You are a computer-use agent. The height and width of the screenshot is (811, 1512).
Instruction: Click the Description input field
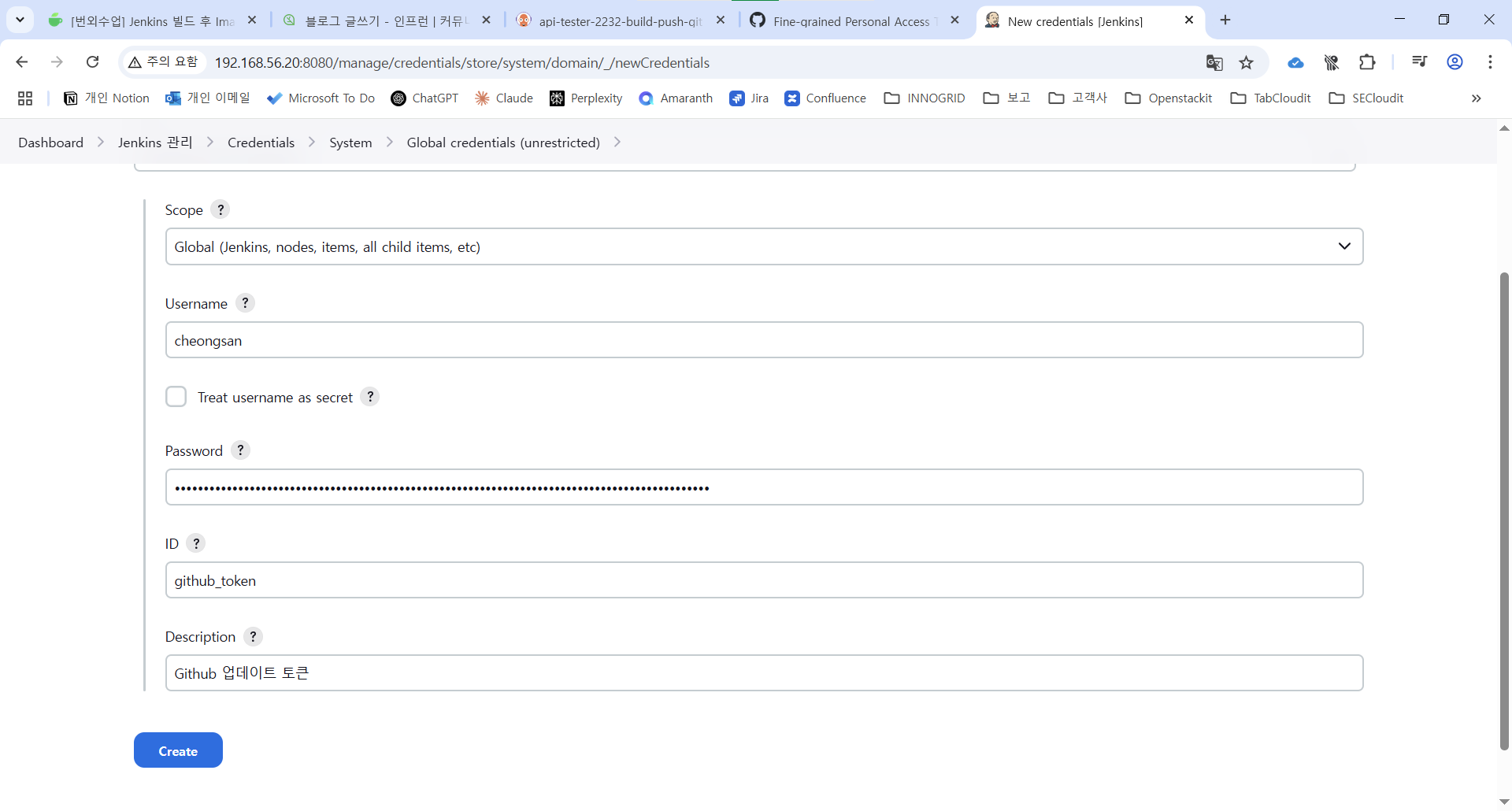coord(764,673)
